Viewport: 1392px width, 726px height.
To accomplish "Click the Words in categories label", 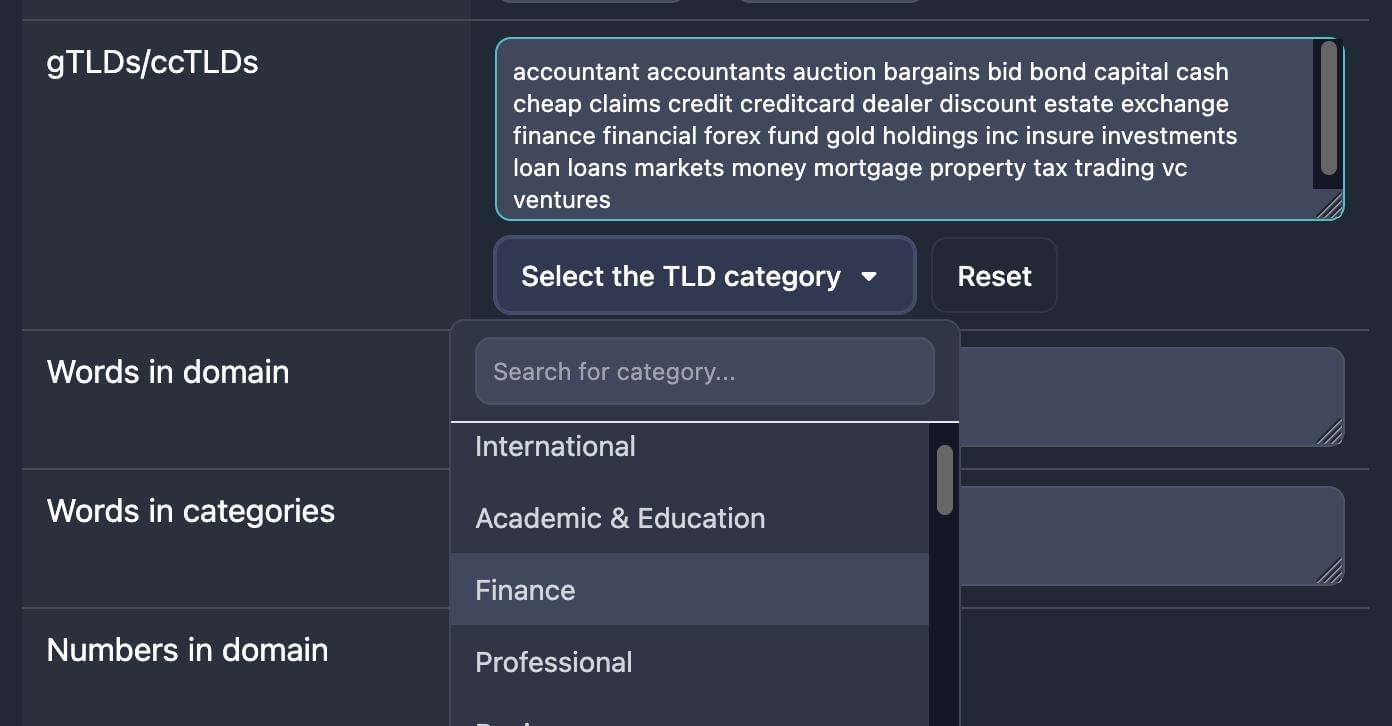I will (x=190, y=511).
